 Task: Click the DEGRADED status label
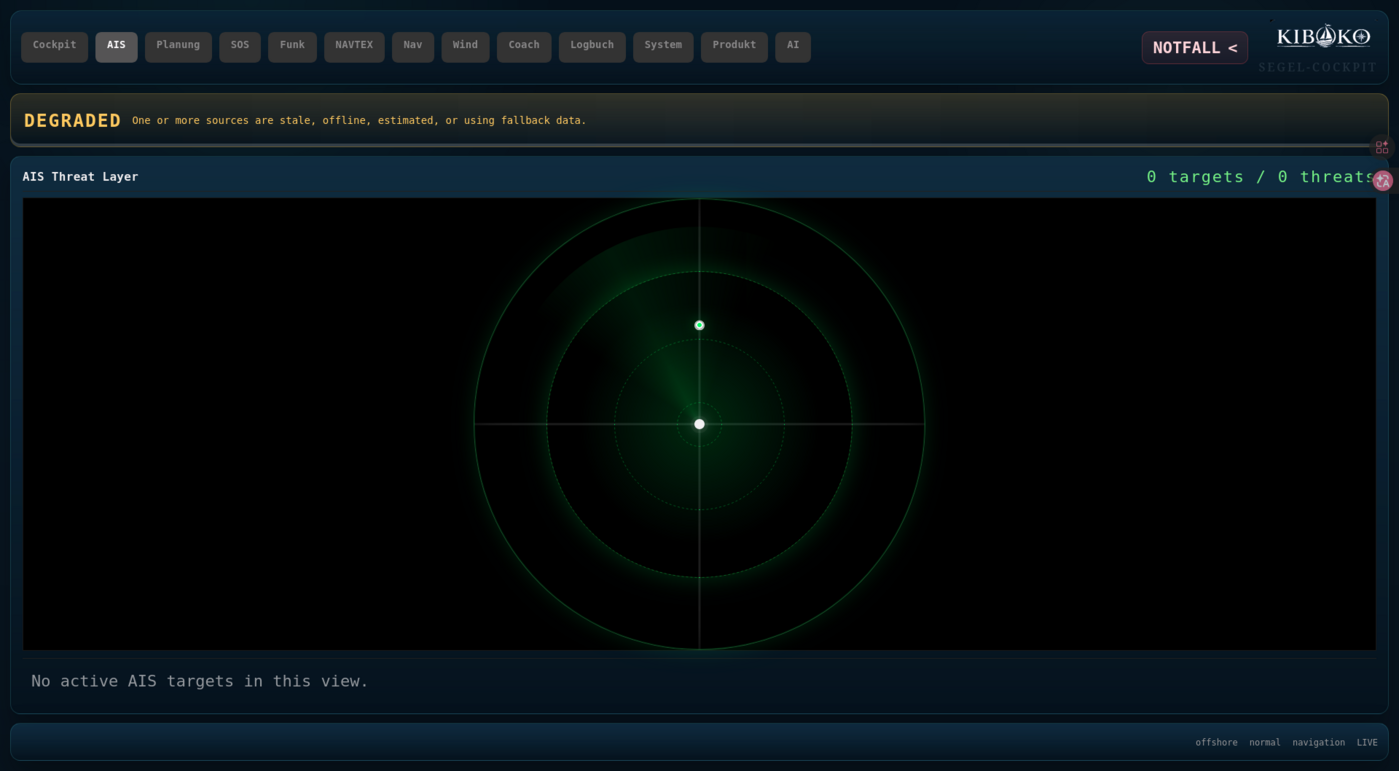click(x=72, y=120)
